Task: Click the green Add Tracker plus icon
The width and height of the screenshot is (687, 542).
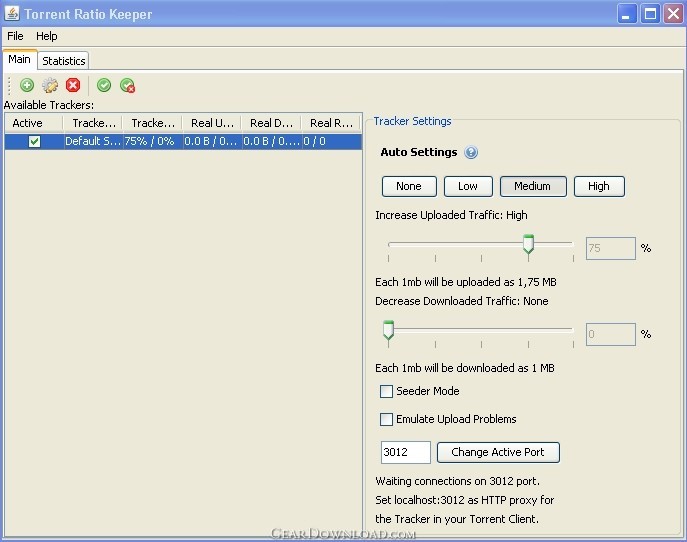Action: tap(27, 85)
